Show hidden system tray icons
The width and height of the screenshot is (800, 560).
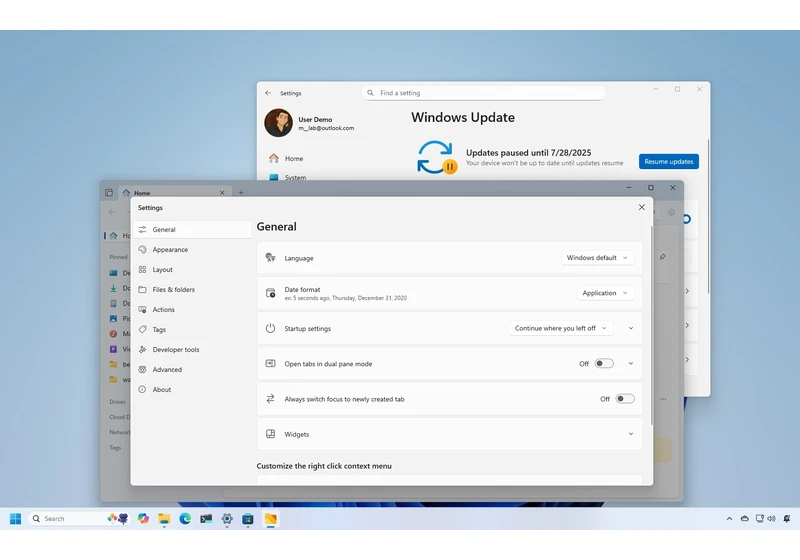[729, 519]
